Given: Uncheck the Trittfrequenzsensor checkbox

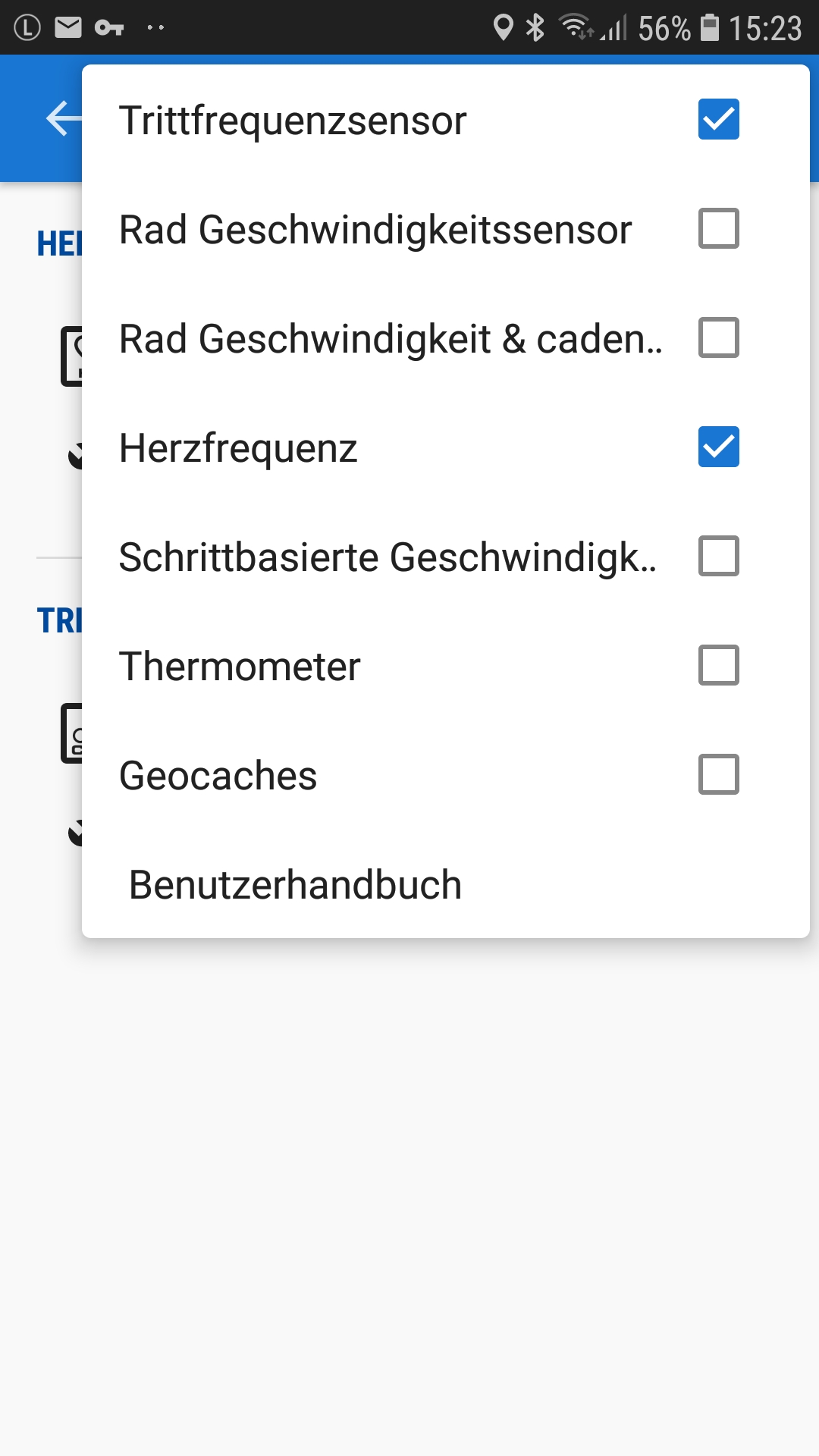Looking at the screenshot, I should click(718, 120).
